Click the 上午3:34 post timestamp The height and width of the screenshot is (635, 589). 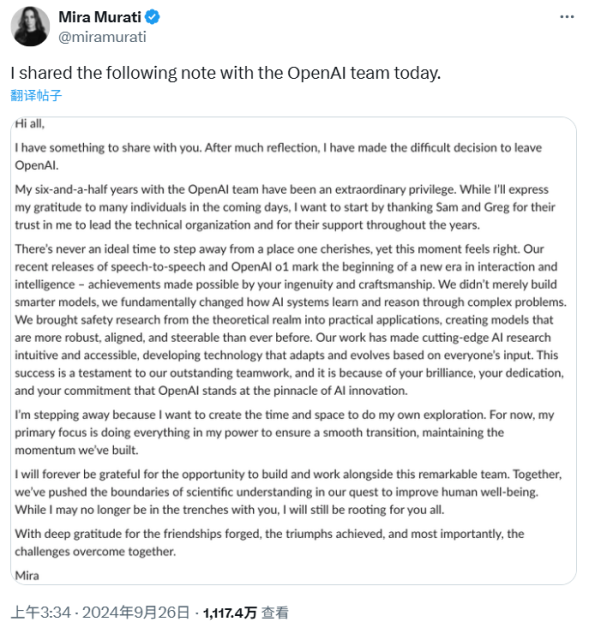click(41, 612)
